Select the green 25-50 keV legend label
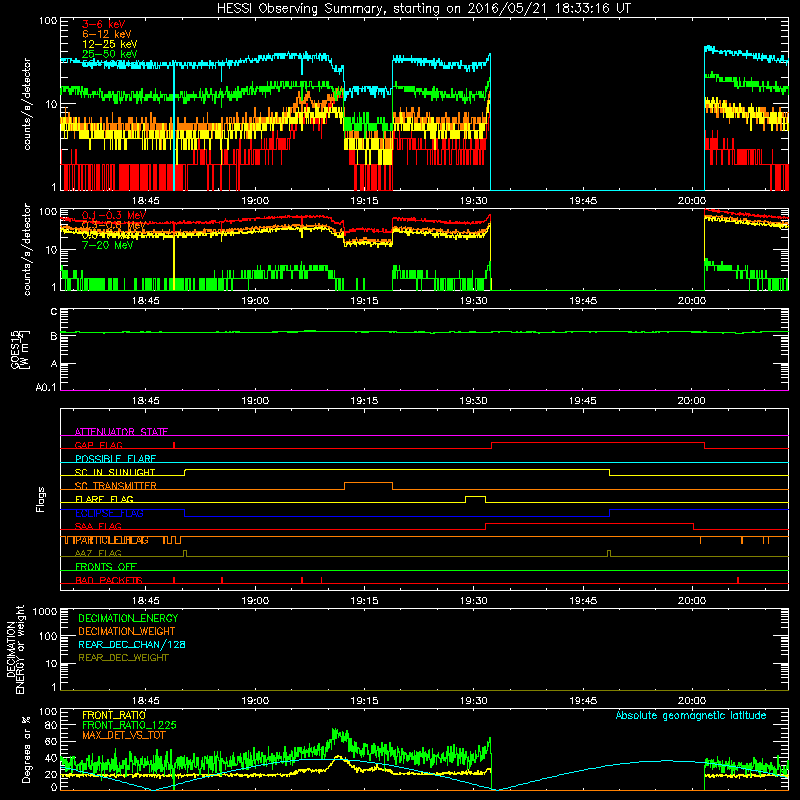The image size is (800, 800). coord(109,54)
